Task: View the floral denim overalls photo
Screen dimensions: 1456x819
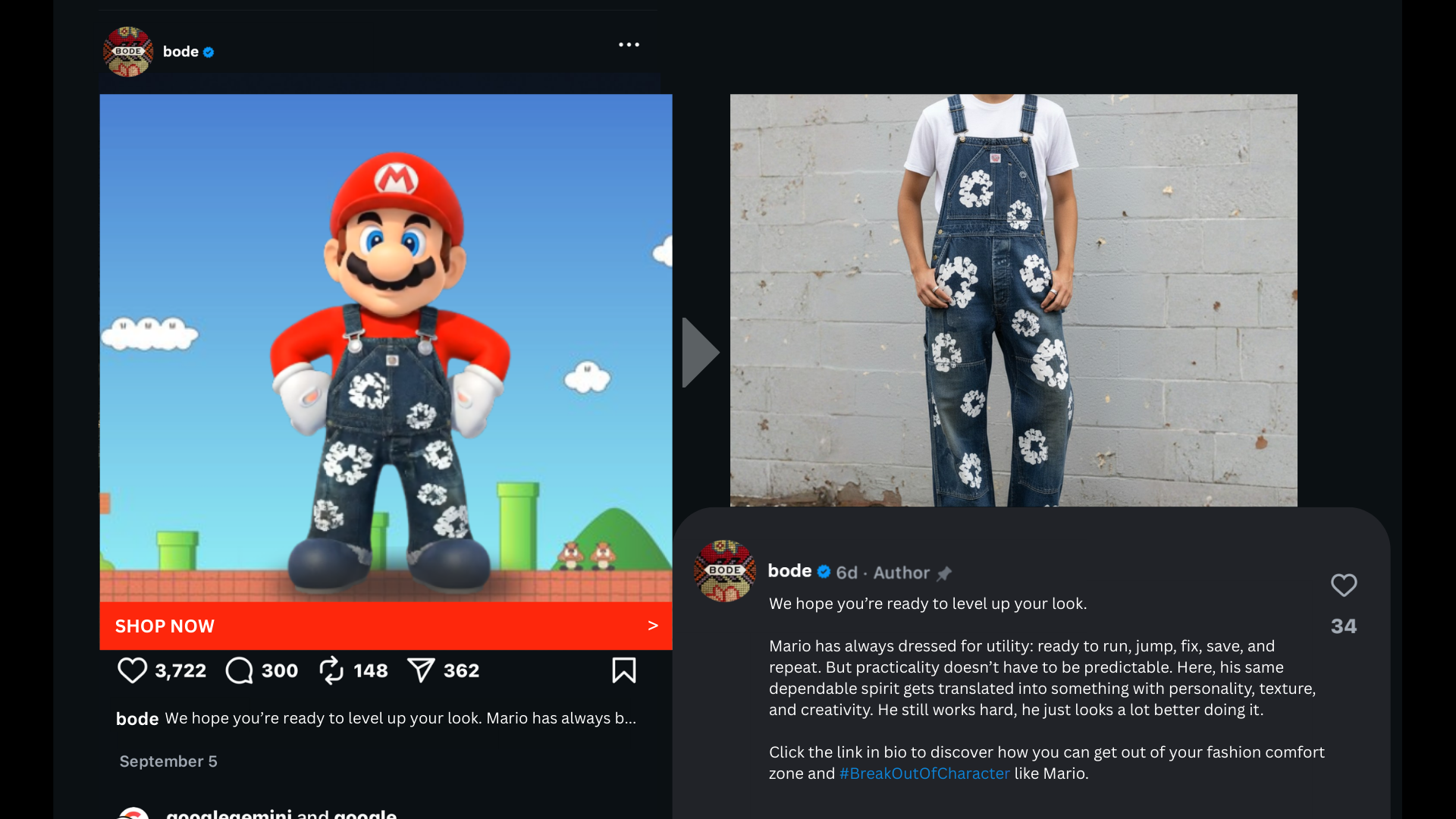Action: (1013, 300)
